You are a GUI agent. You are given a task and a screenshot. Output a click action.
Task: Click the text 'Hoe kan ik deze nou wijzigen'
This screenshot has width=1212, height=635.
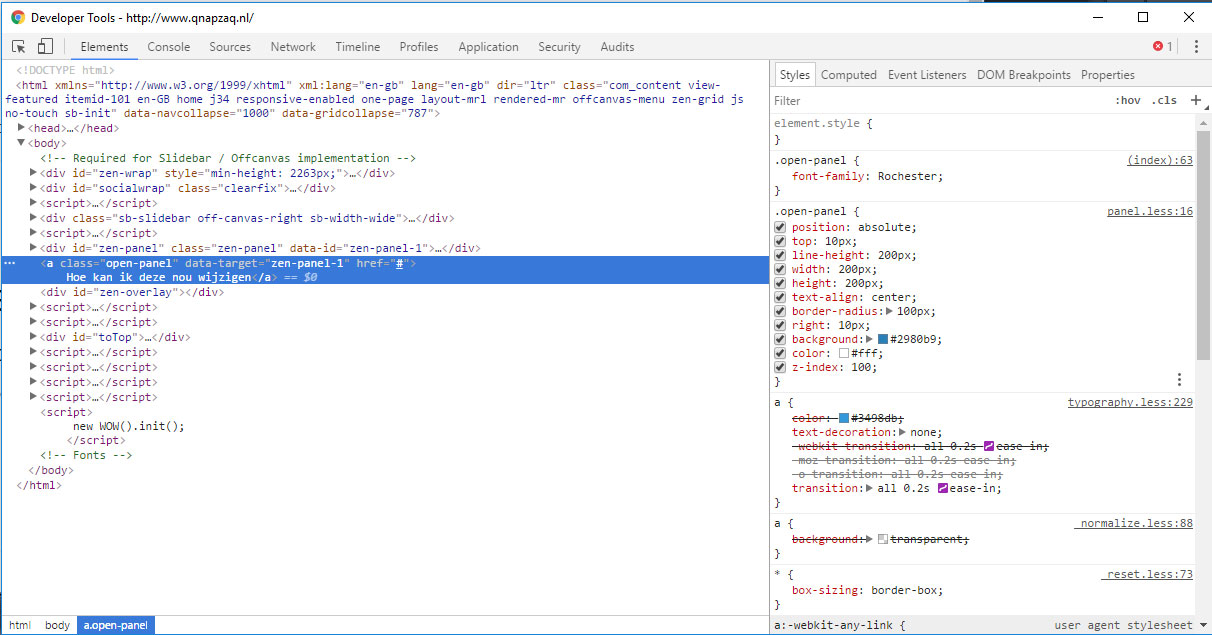159,277
